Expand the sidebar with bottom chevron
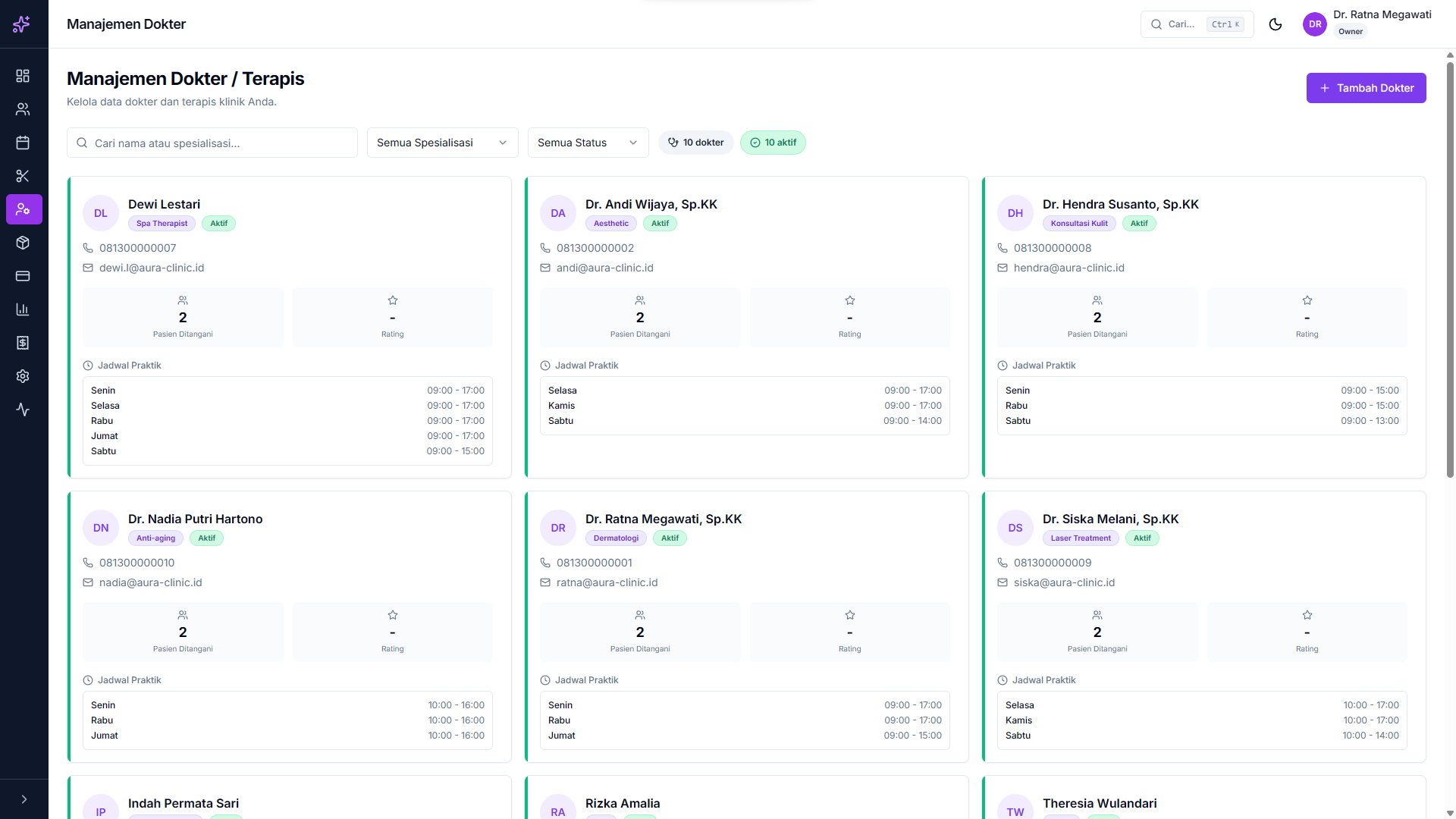The image size is (1456, 819). (24, 799)
